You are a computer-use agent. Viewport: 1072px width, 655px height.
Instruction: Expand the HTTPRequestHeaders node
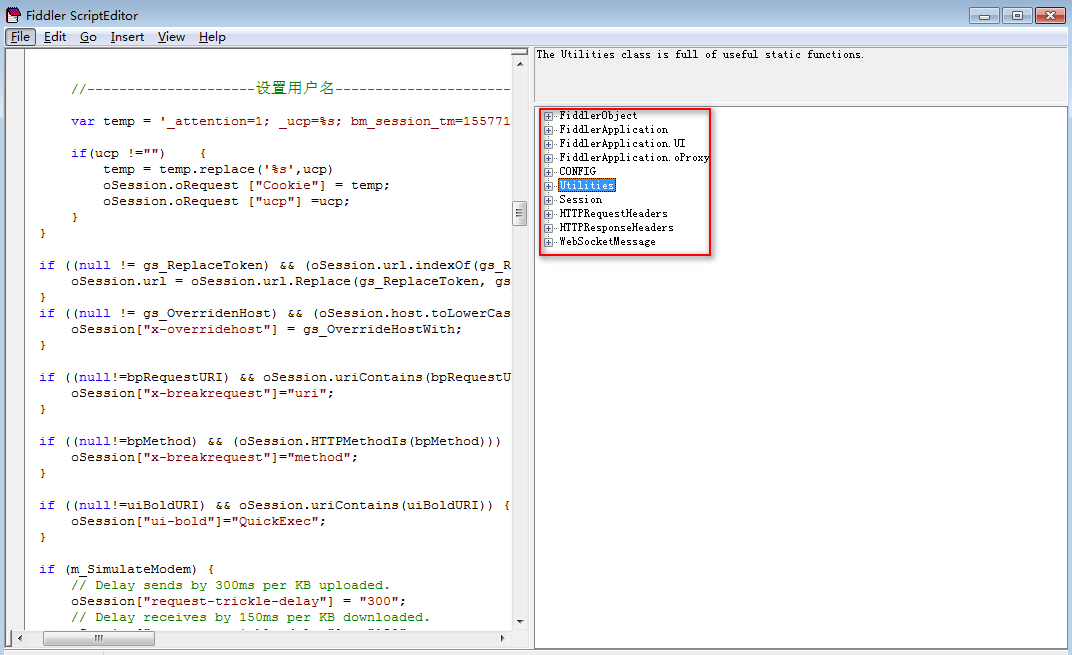[x=548, y=214]
